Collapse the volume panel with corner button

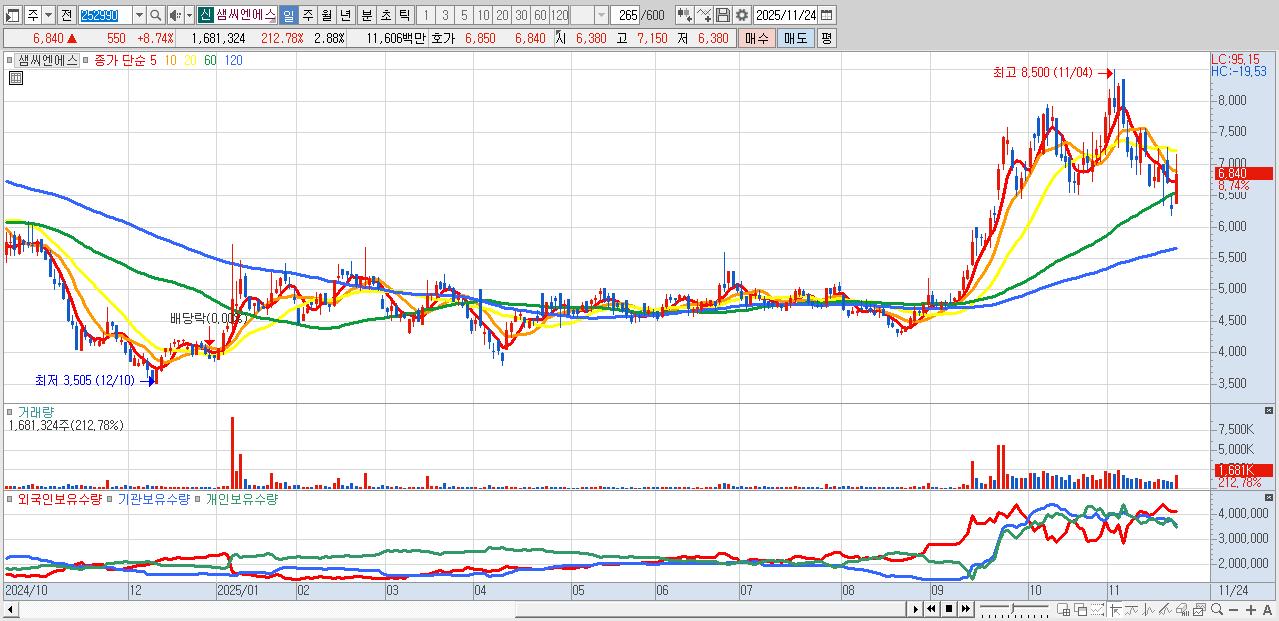[x=1269, y=410]
